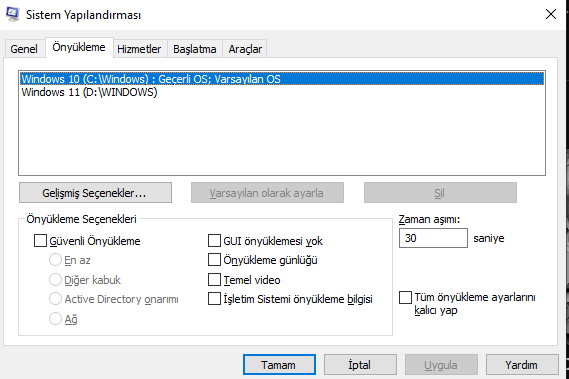This screenshot has width=569, height=379.
Task: Click the Sistem Yapılandırması title bar icon
Action: coord(13,14)
